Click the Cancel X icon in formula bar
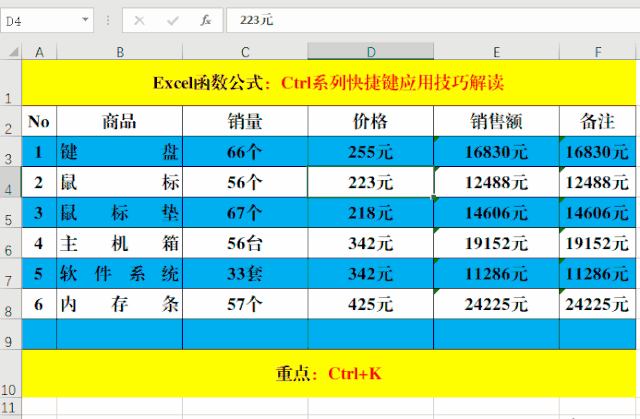This screenshot has width=640, height=419. (139, 20)
